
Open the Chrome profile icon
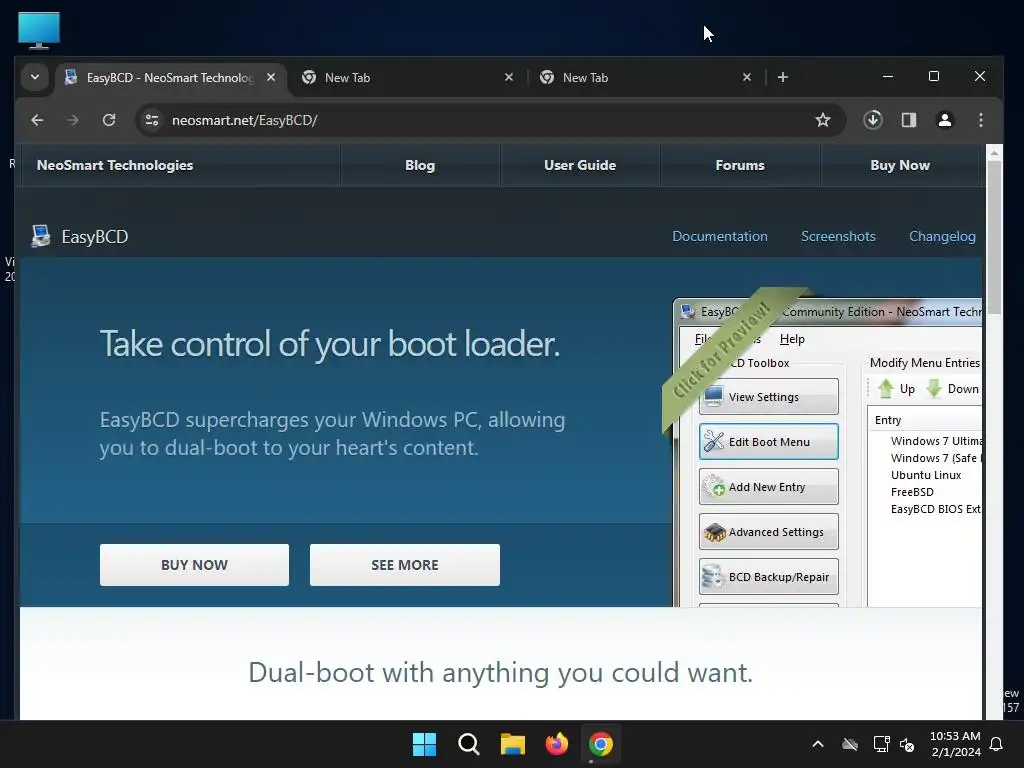pos(945,120)
